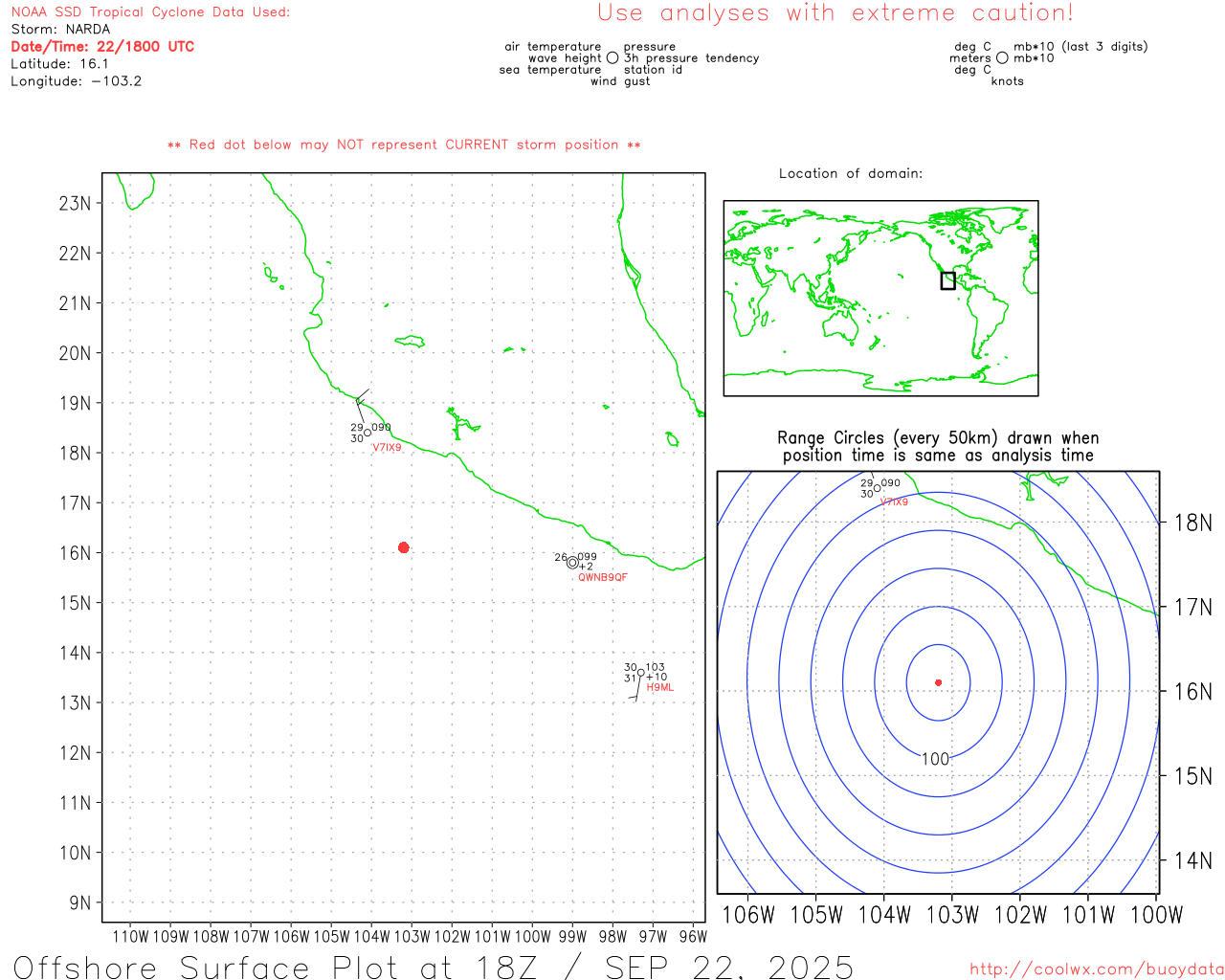The width and height of the screenshot is (1225, 980).
Task: Click the '9N' latitude label on the main map
Action: tap(80, 902)
